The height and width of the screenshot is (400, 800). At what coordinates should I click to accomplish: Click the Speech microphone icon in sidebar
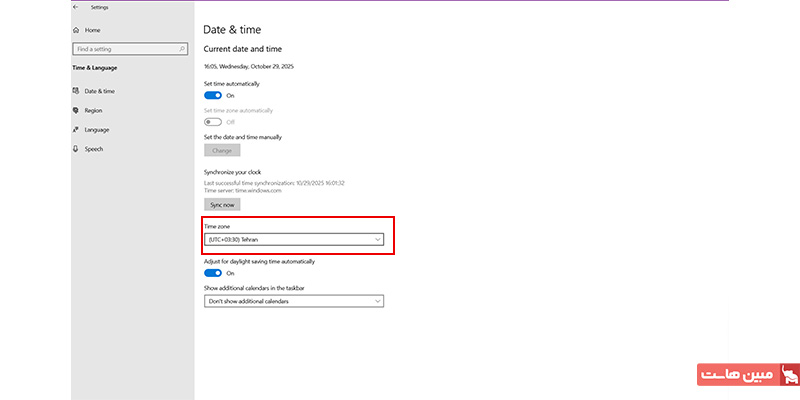[76, 149]
